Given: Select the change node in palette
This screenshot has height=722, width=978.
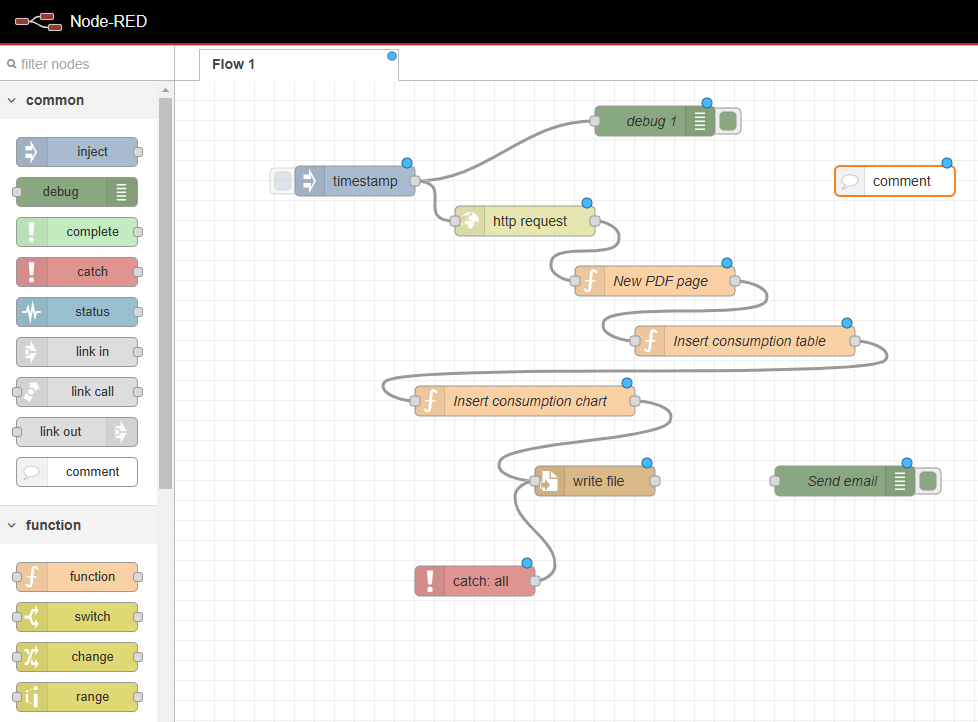Looking at the screenshot, I should click(x=77, y=657).
